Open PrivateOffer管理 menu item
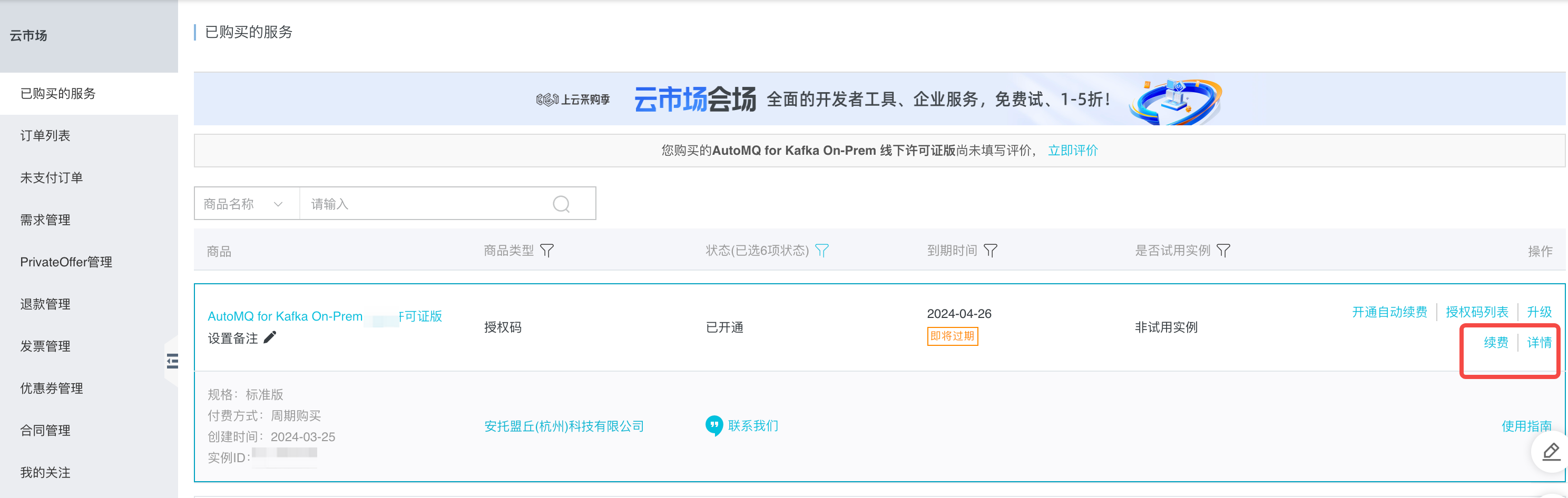 coord(89,262)
